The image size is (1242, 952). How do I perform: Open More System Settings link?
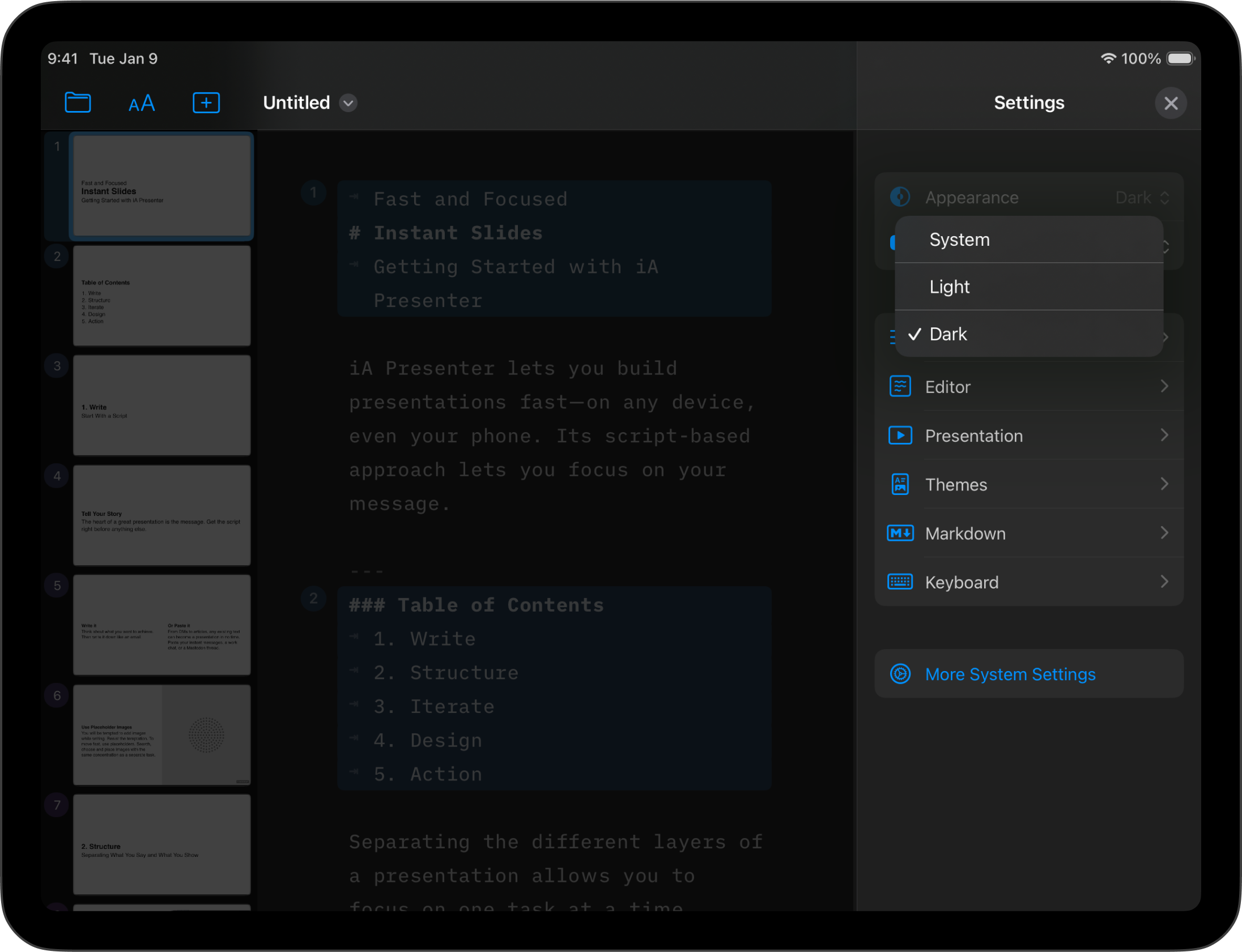point(1010,674)
